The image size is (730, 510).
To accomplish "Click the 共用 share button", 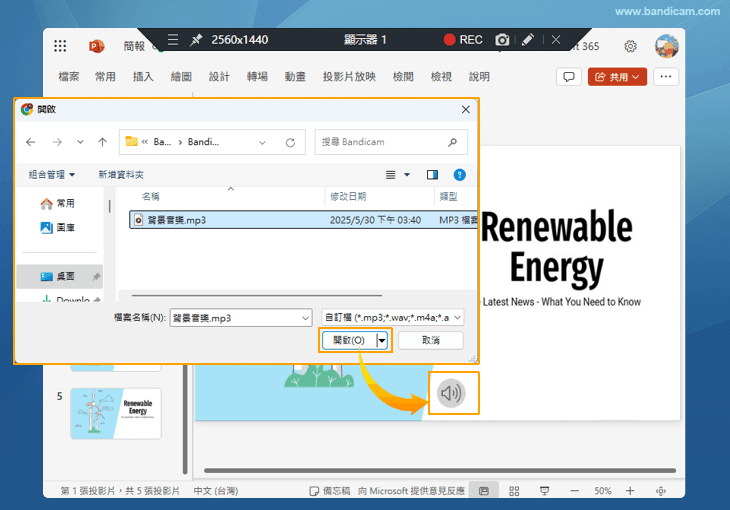I will coord(617,77).
